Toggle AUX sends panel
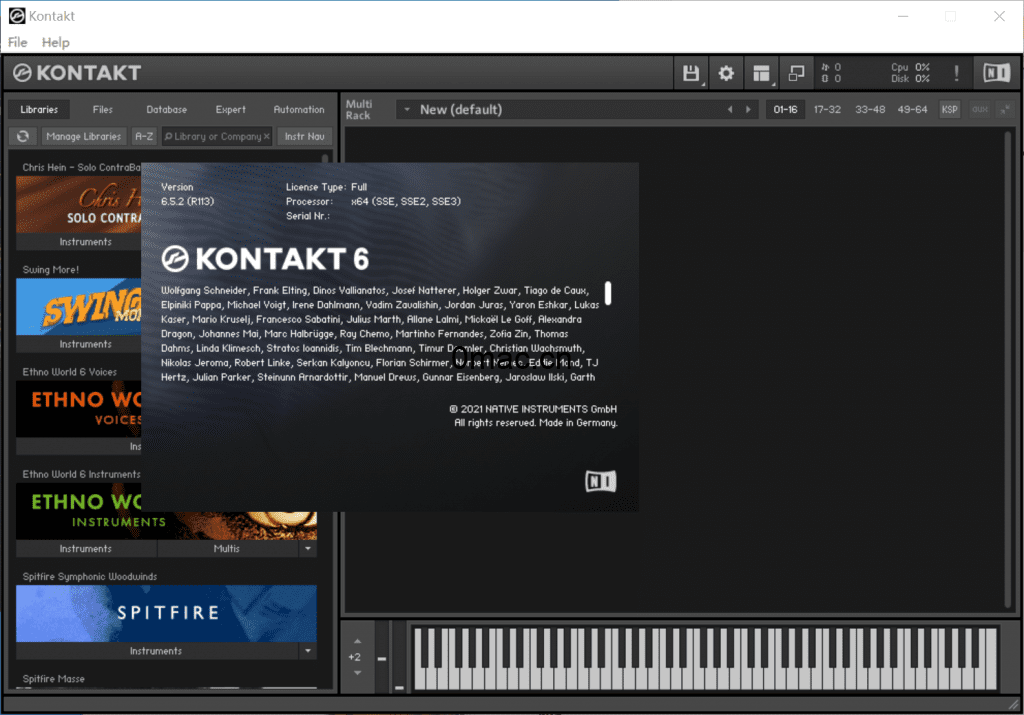 [x=980, y=110]
